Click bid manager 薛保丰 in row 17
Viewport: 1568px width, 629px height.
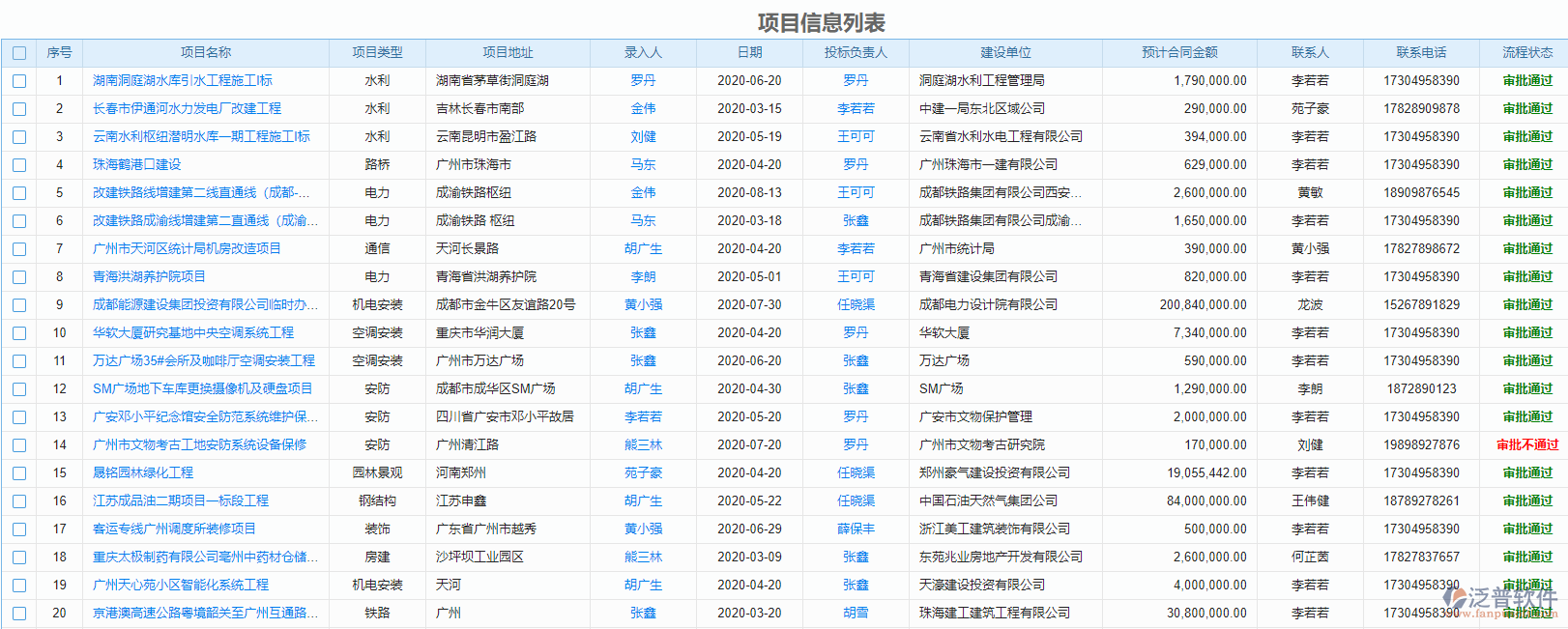[856, 529]
